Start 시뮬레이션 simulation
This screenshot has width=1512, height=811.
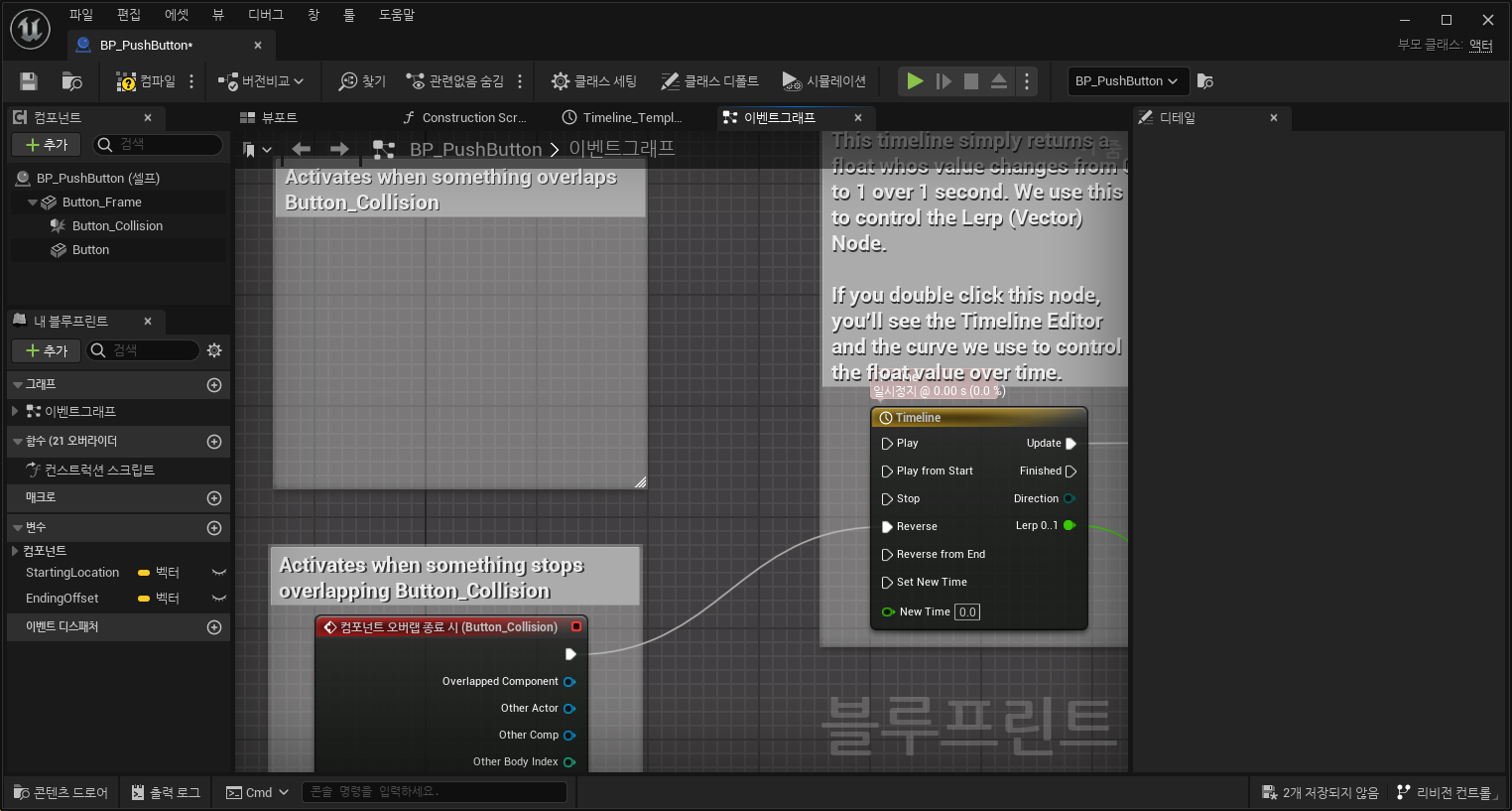[x=824, y=81]
